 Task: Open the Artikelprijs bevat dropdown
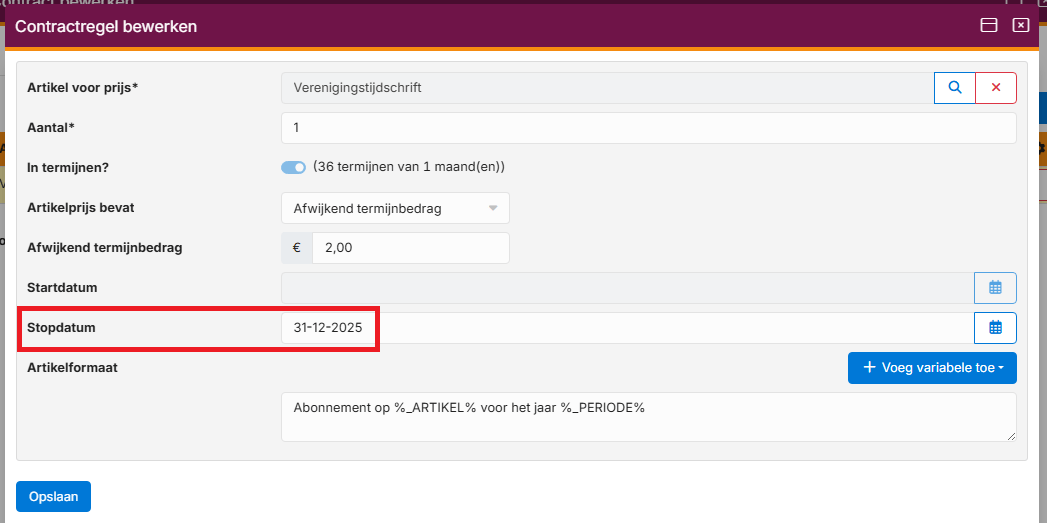395,208
